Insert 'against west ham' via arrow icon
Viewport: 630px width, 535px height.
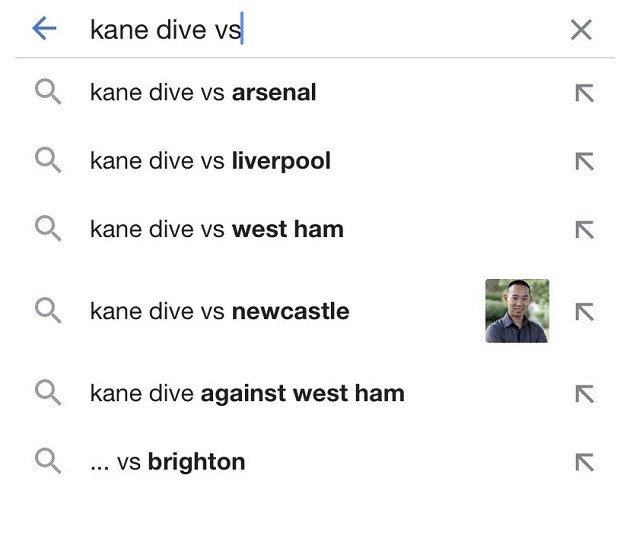584,394
